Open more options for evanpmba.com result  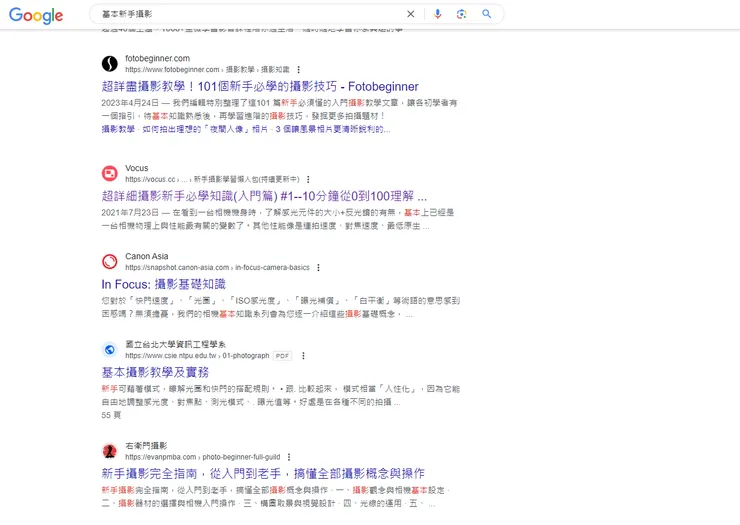pyautogui.click(x=289, y=457)
